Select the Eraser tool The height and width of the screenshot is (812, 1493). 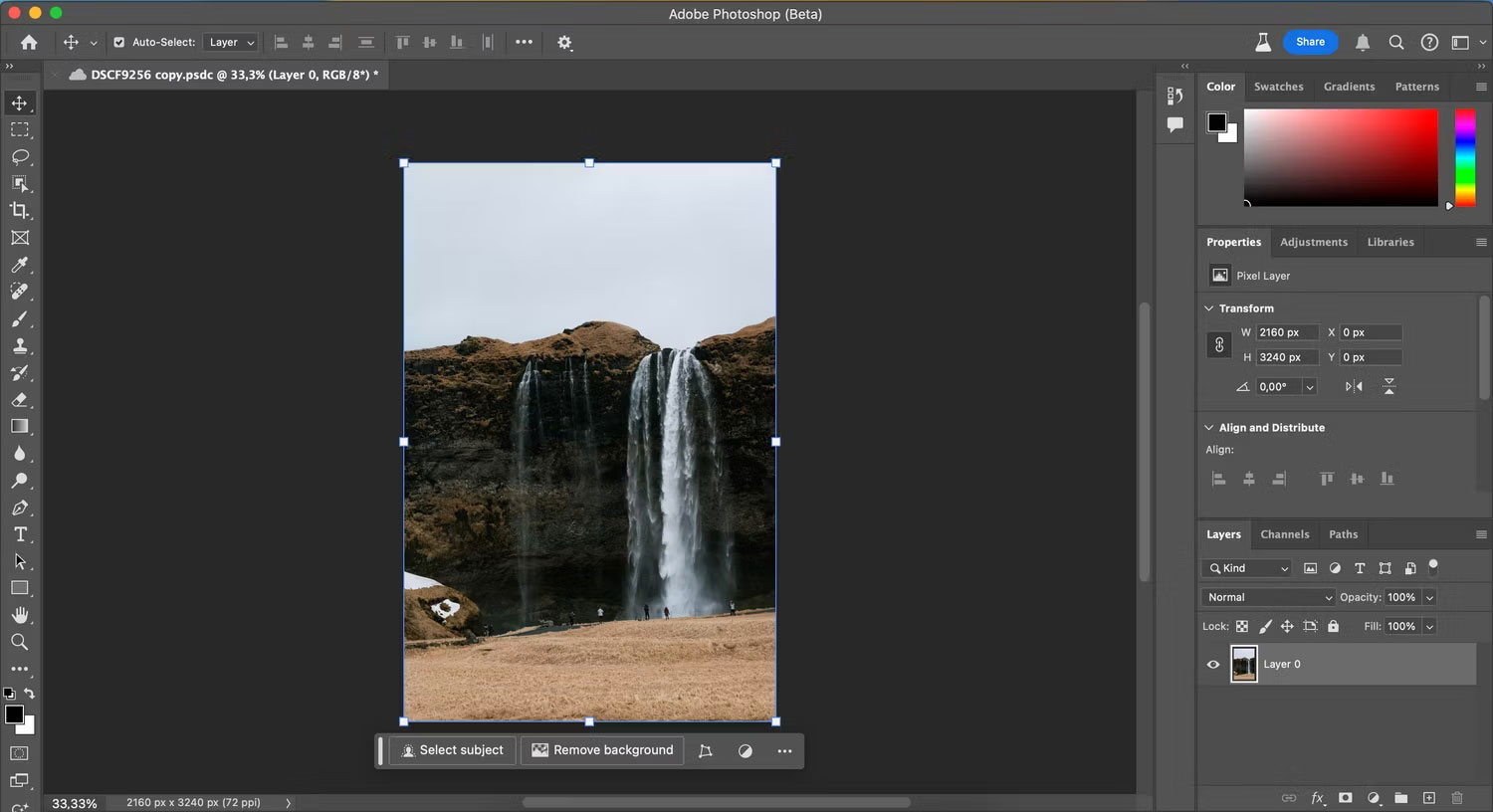click(20, 400)
